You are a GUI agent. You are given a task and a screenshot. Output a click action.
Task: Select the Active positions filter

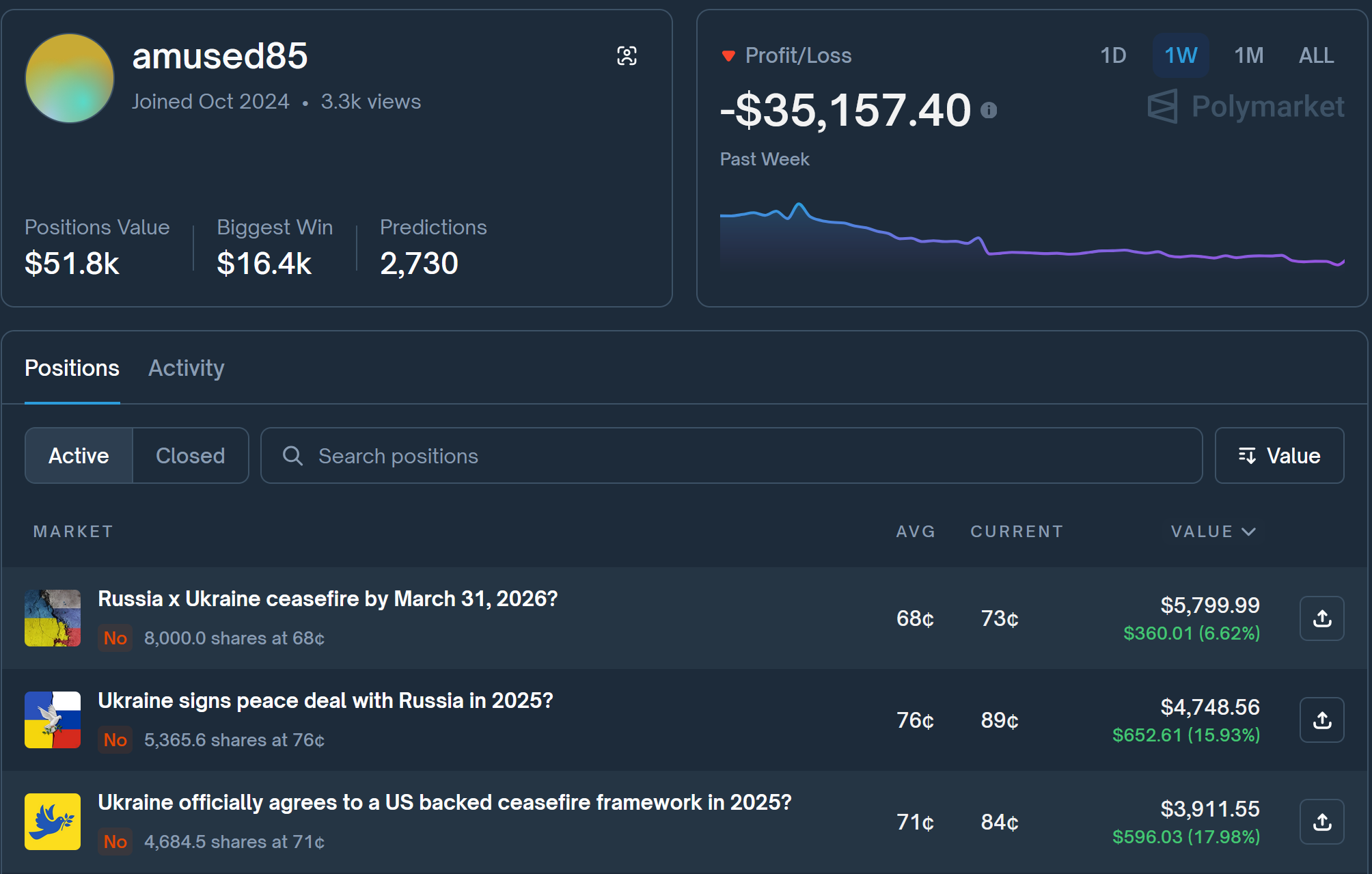click(x=79, y=456)
